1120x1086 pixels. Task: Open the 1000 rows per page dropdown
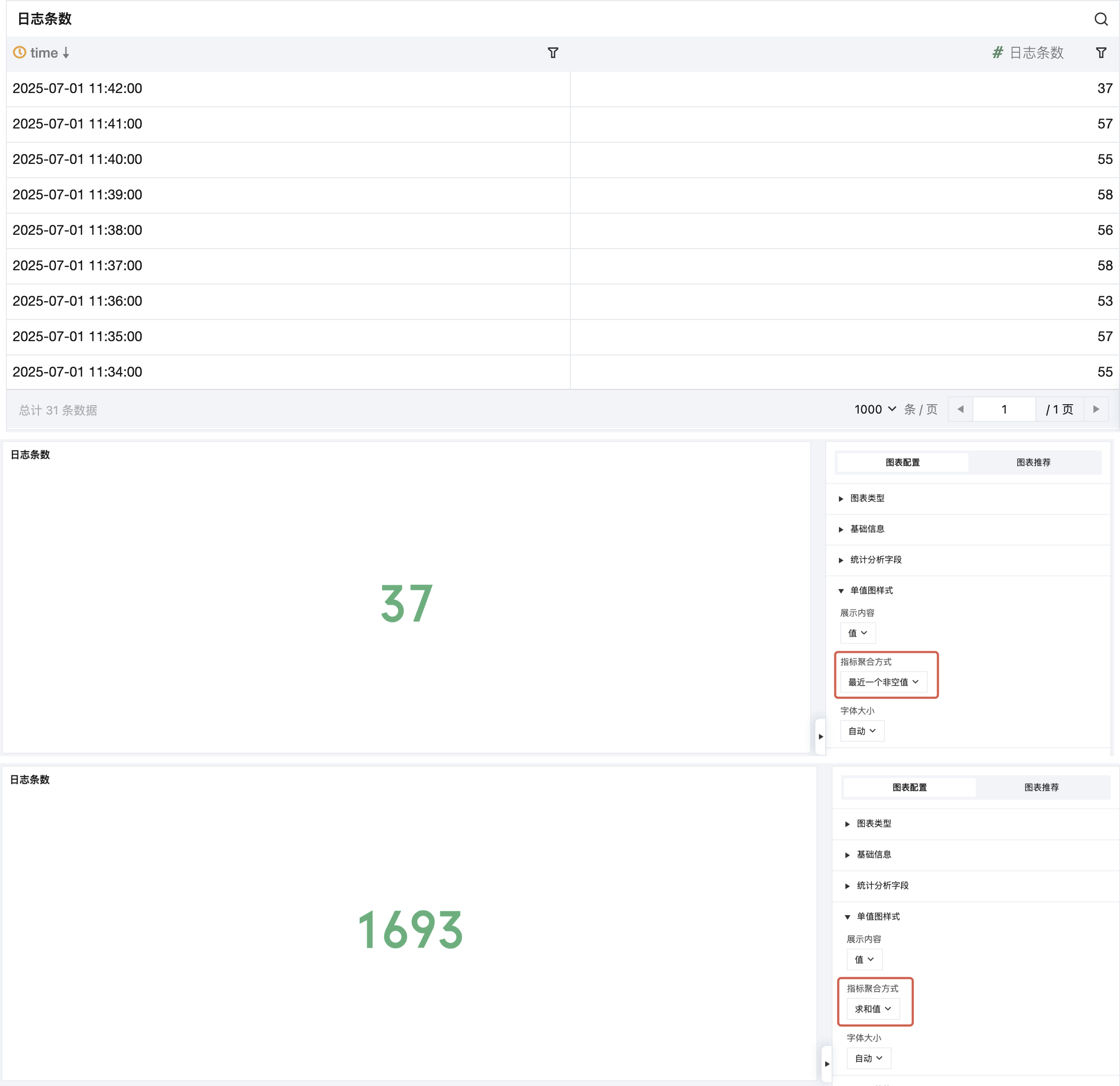point(875,409)
